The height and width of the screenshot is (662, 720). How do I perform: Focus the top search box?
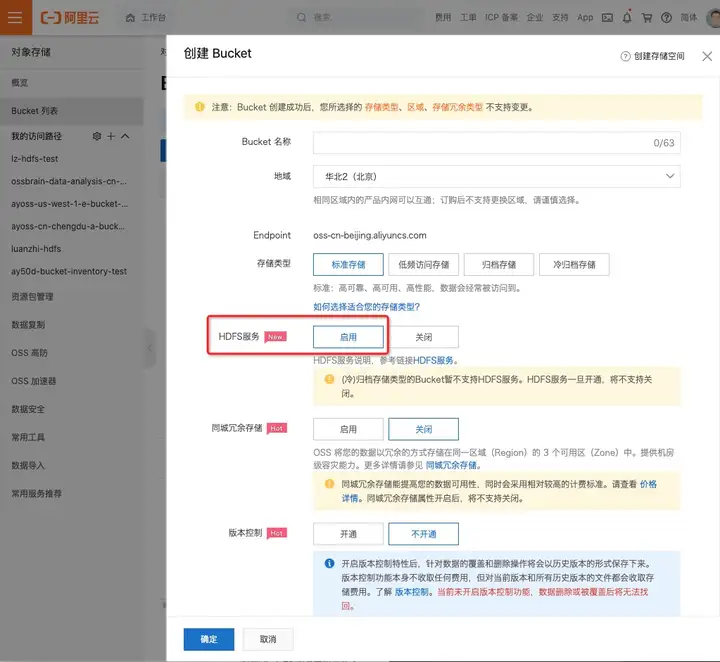[358, 17]
